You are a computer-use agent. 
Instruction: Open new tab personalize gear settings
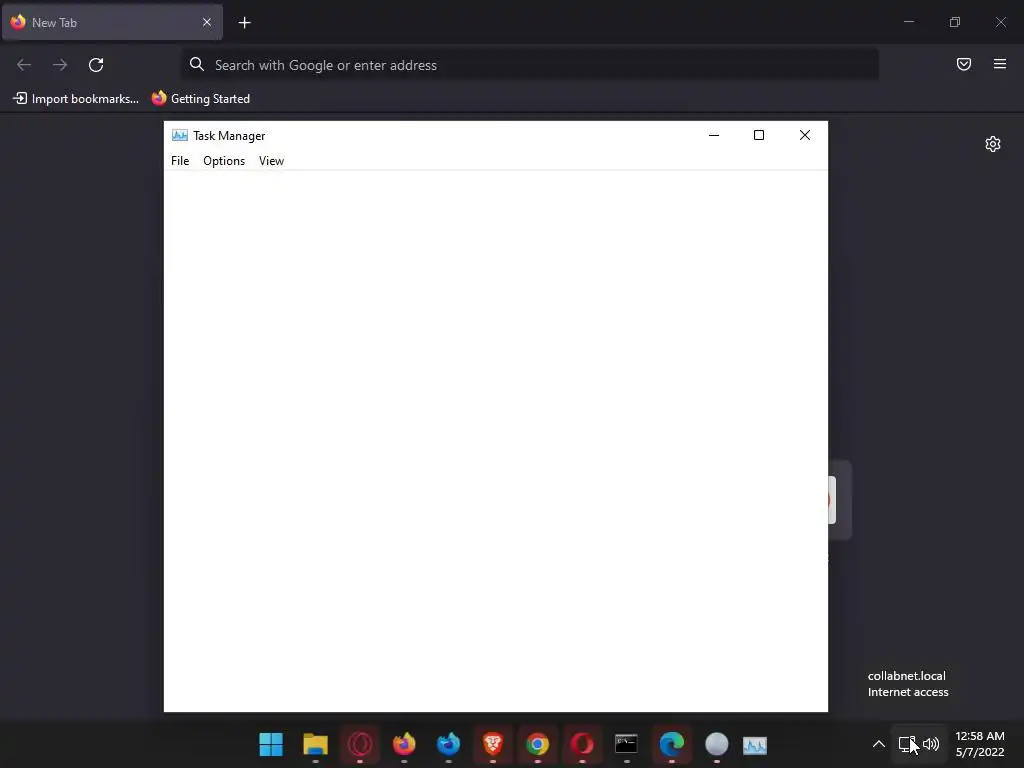(993, 144)
